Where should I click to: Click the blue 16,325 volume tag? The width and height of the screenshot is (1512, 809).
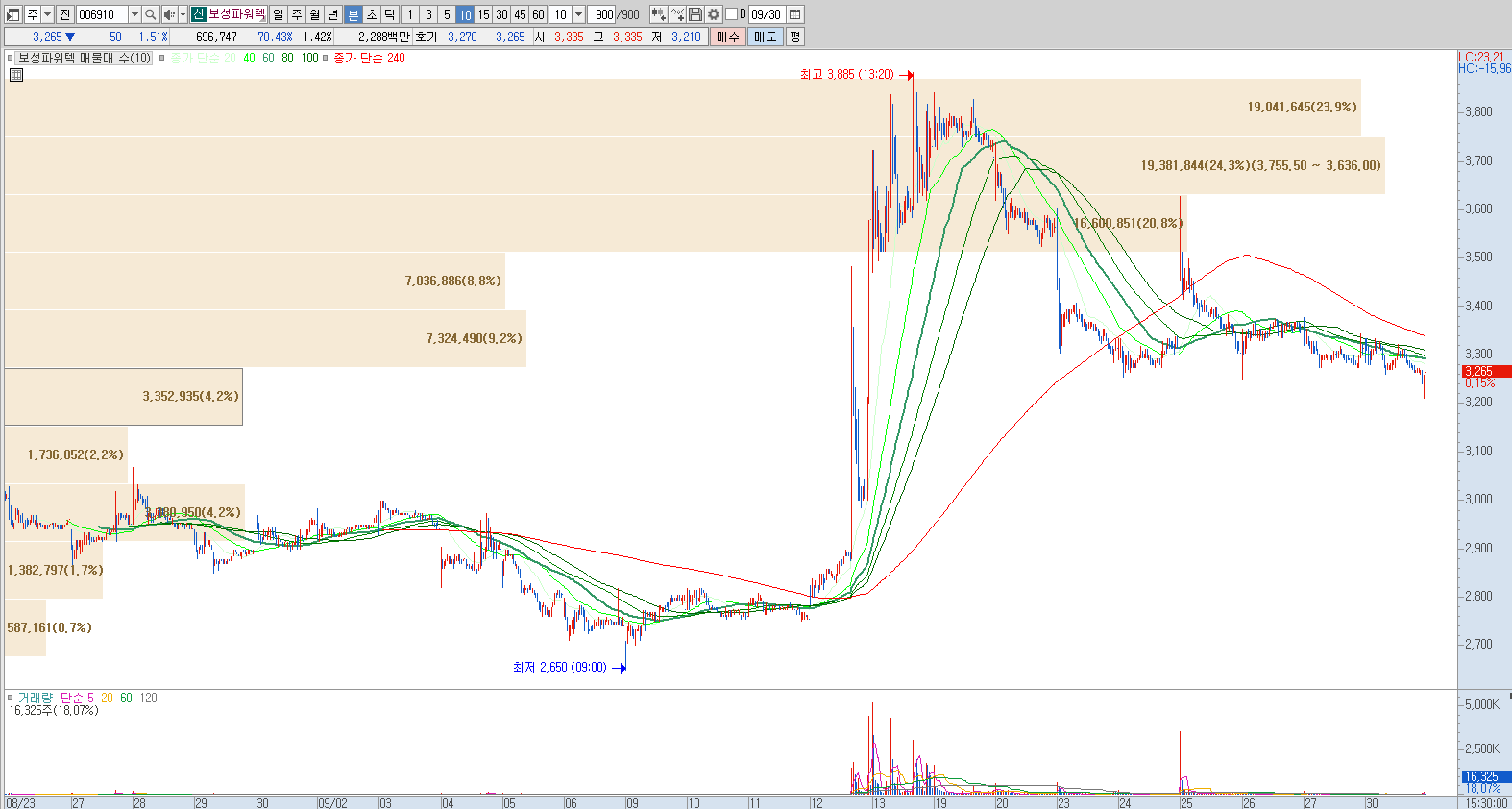(1485, 776)
